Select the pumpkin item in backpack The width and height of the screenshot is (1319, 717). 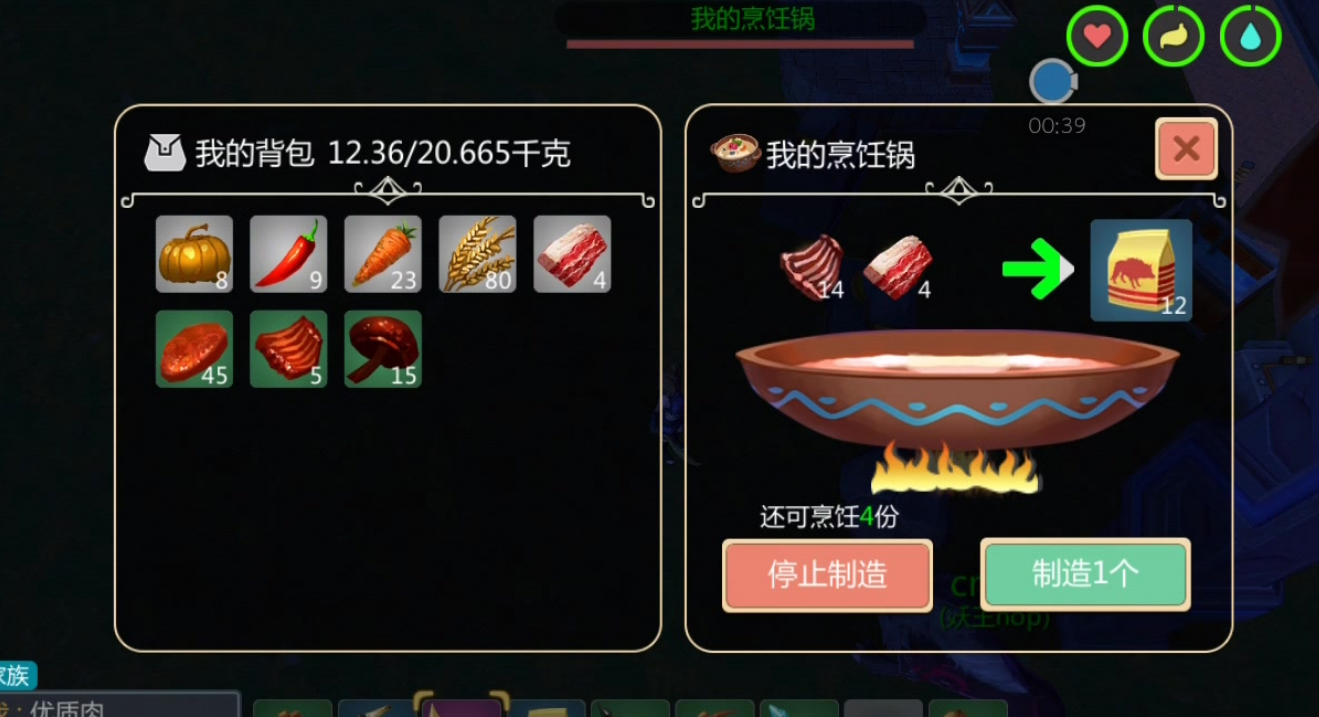pyautogui.click(x=194, y=254)
